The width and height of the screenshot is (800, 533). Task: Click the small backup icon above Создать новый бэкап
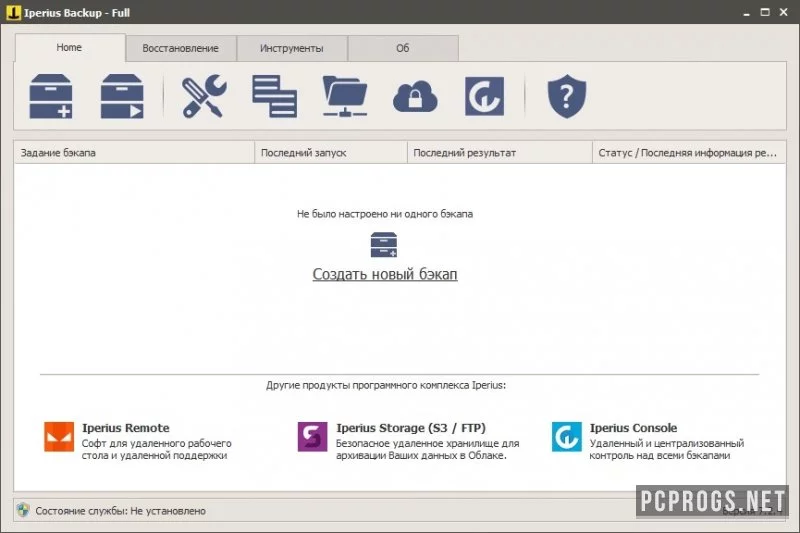tap(384, 245)
